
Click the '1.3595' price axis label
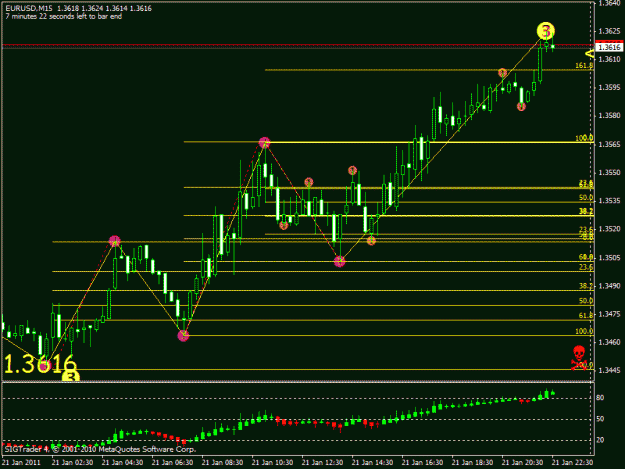[610, 88]
